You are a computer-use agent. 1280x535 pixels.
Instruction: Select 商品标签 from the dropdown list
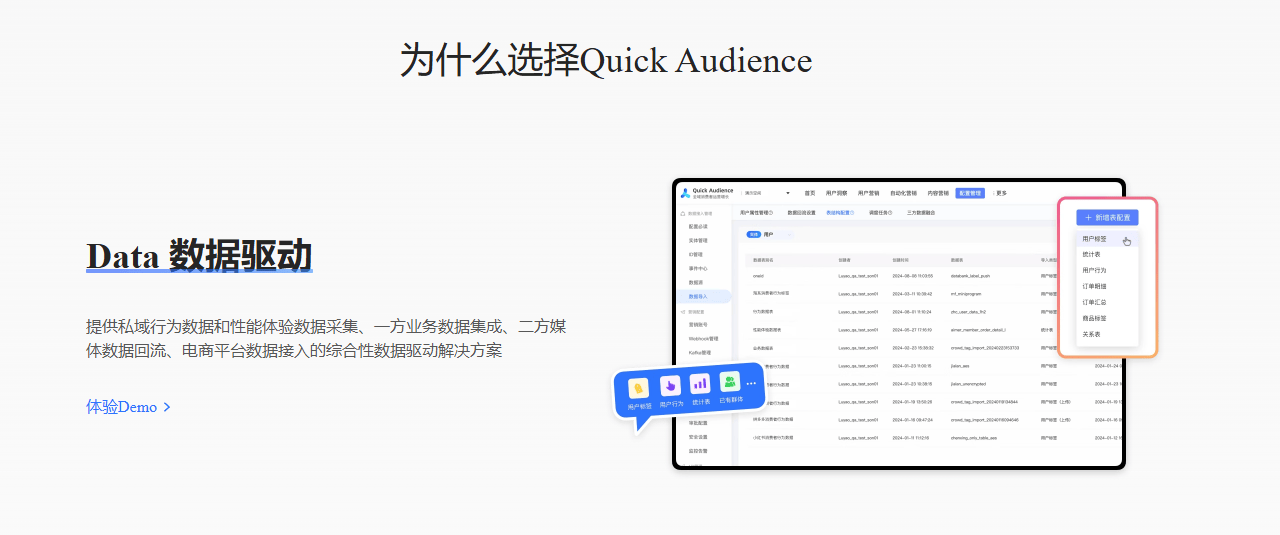click(1095, 318)
